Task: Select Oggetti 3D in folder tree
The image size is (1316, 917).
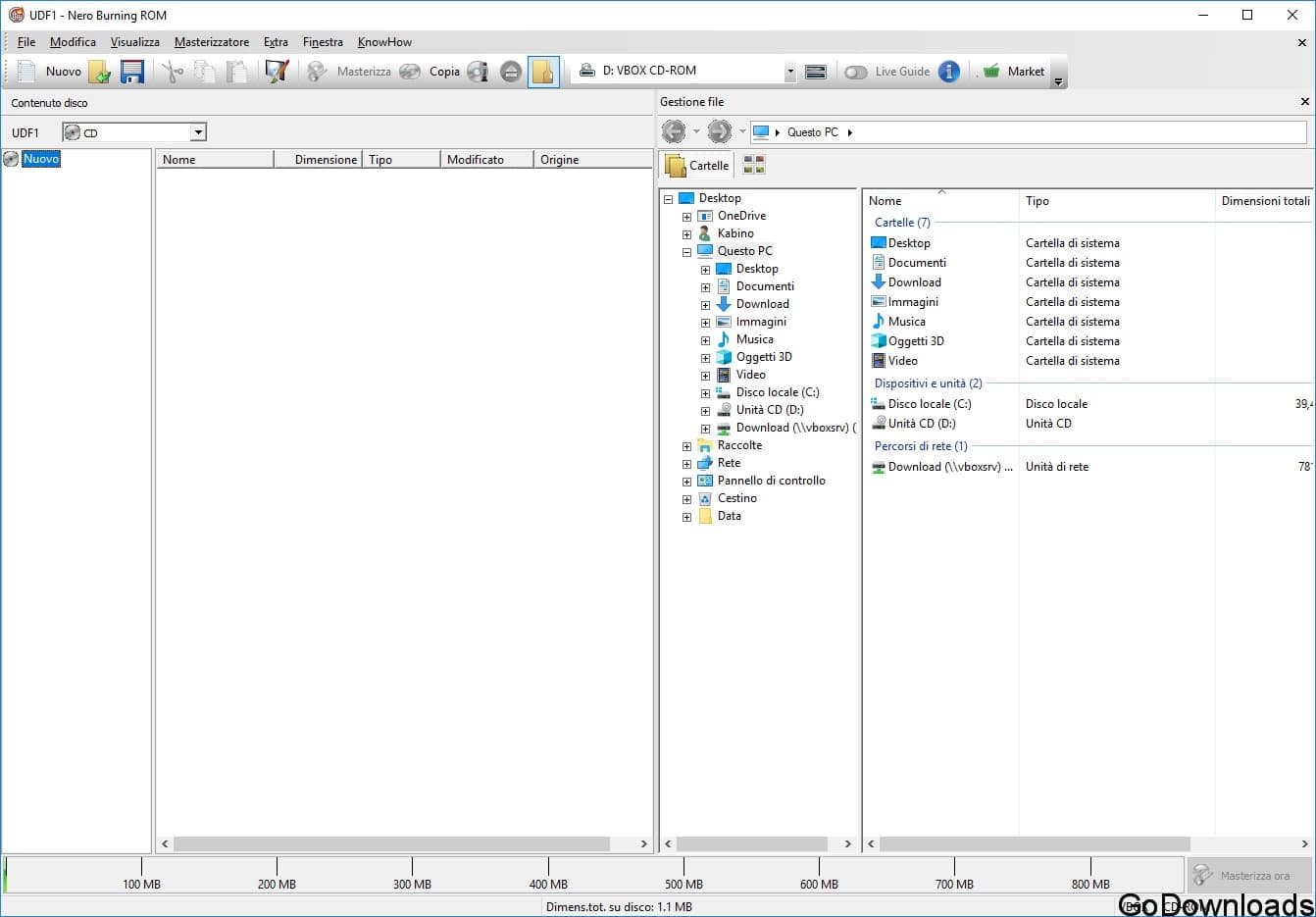Action: (764, 357)
